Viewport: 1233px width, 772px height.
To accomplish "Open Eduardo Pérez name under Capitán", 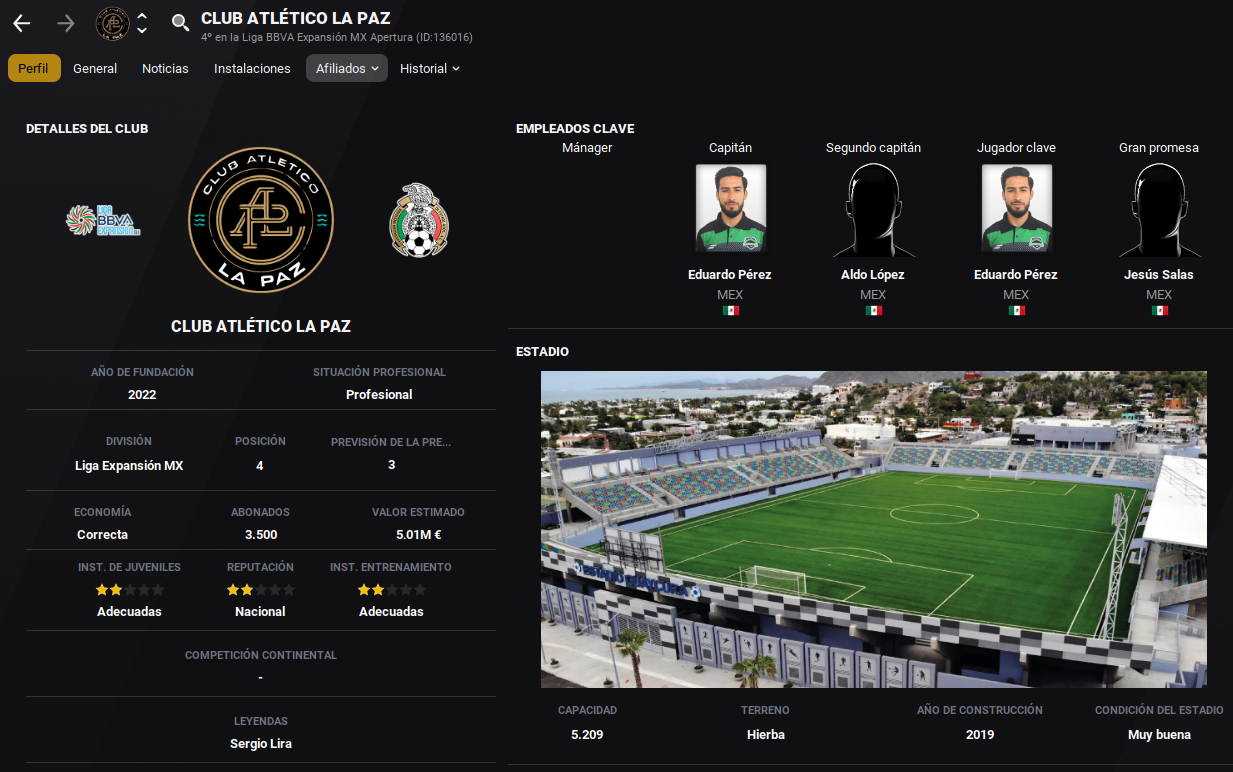I will (730, 274).
